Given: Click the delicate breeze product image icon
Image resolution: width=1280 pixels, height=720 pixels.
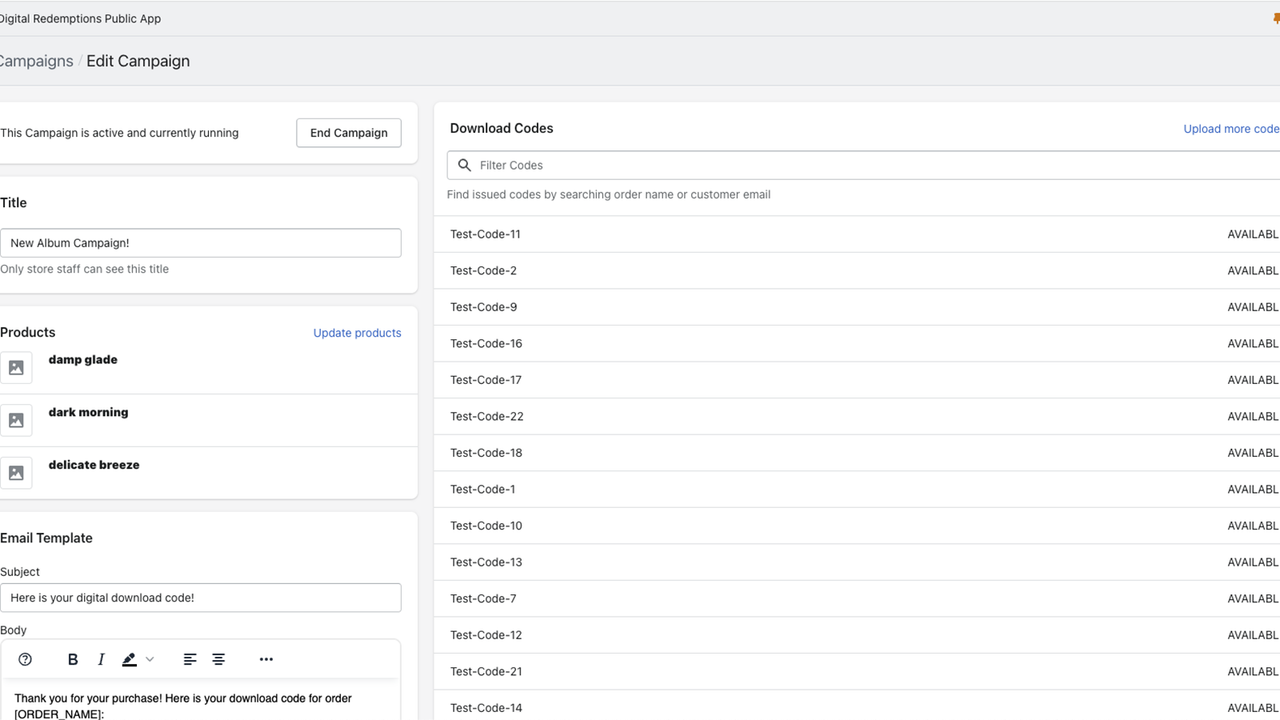Looking at the screenshot, I should coord(16,473).
